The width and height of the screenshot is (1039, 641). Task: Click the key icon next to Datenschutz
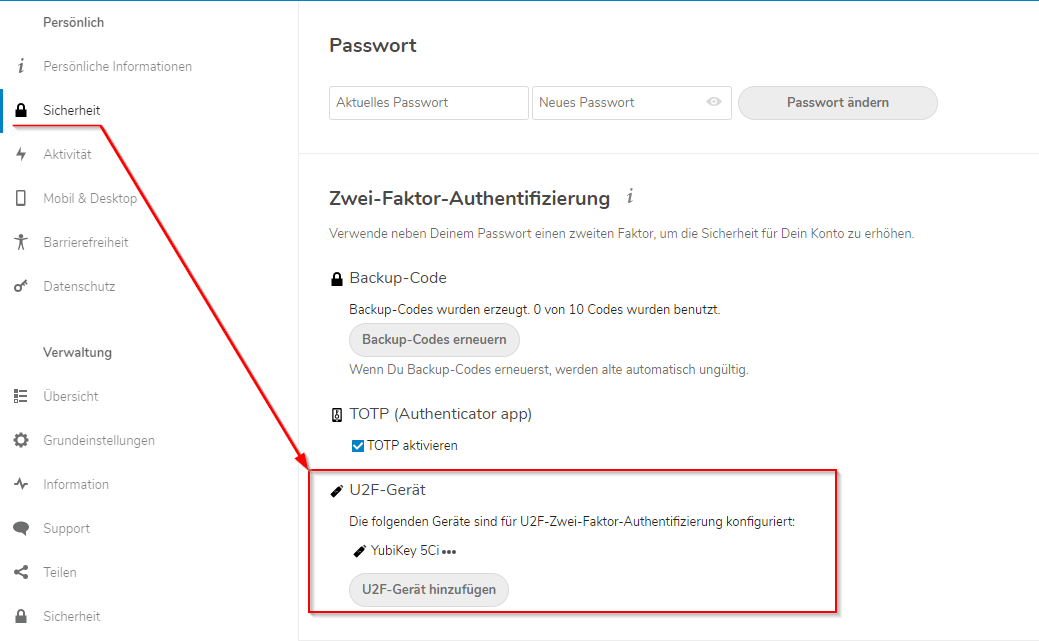pyautogui.click(x=20, y=286)
